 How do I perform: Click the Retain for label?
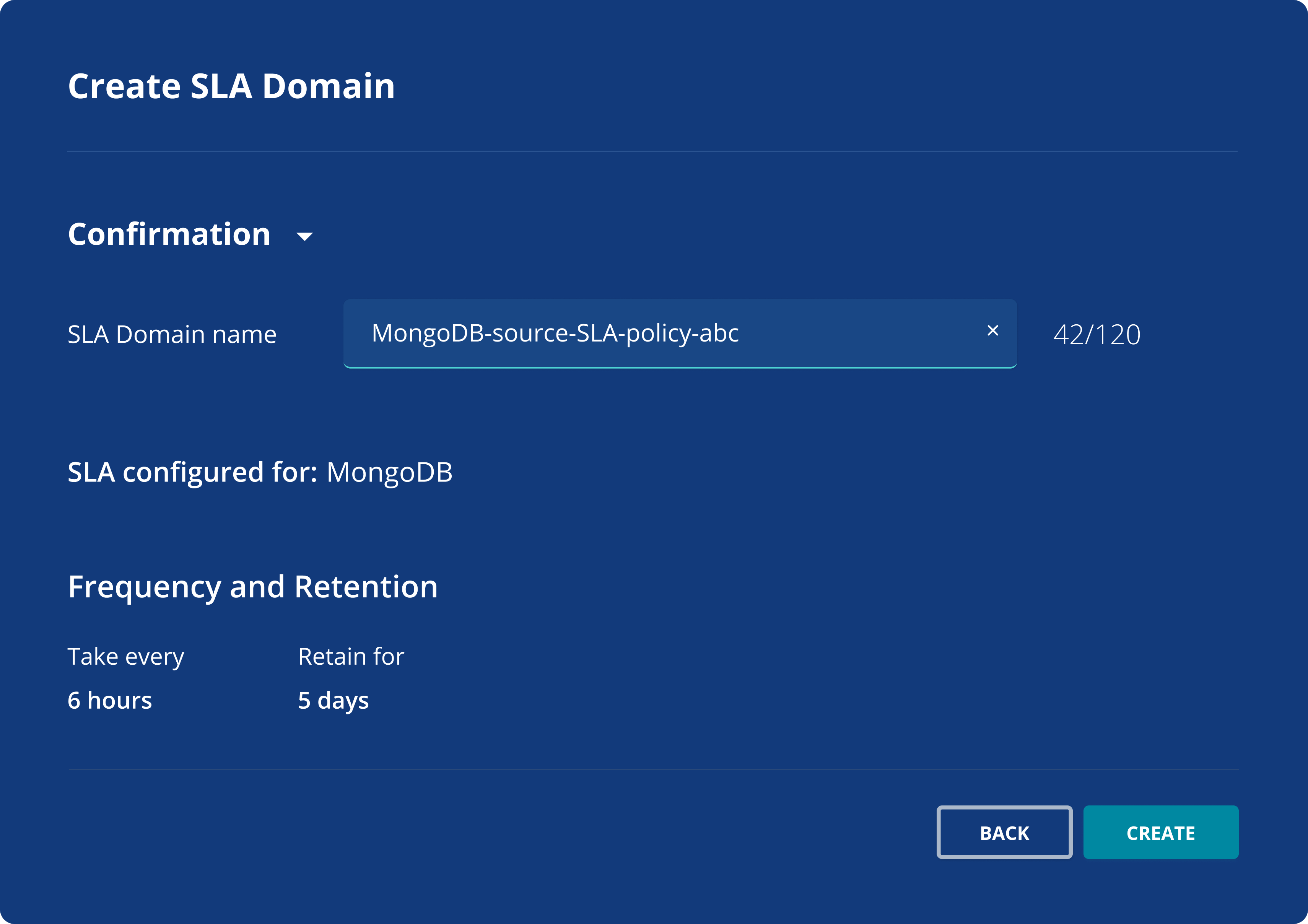[351, 657]
